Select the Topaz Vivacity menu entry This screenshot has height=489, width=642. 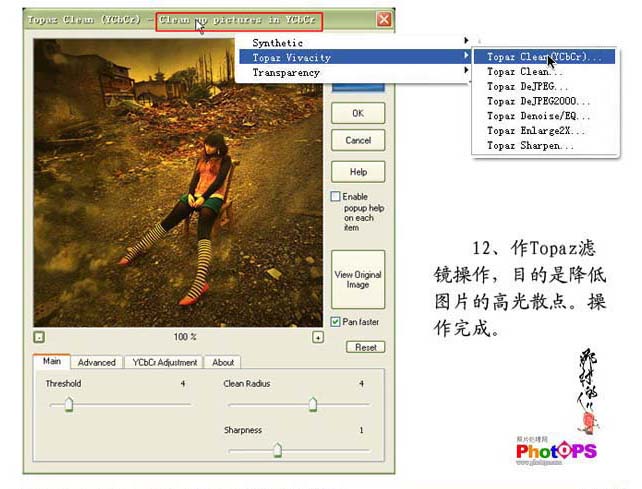click(355, 57)
